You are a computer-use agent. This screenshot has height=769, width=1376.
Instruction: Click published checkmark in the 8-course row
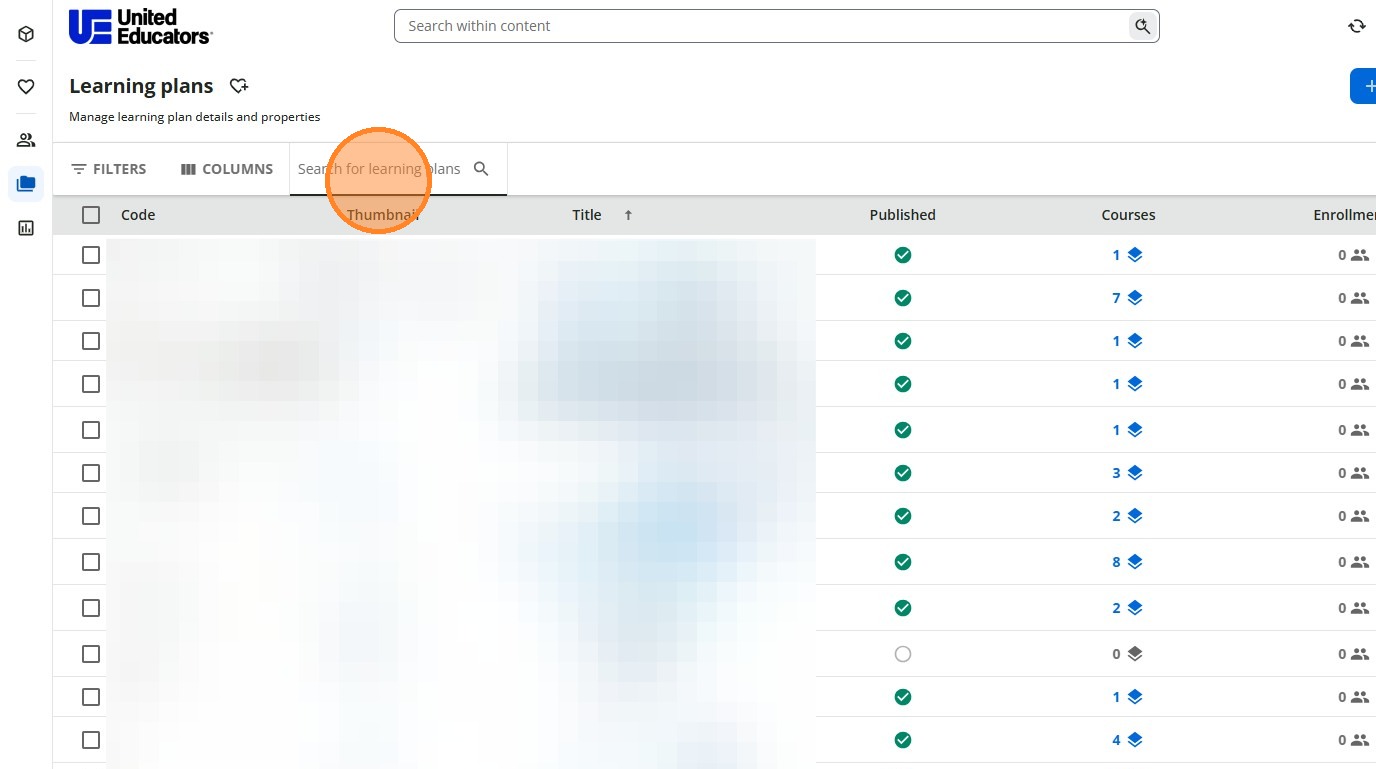903,562
